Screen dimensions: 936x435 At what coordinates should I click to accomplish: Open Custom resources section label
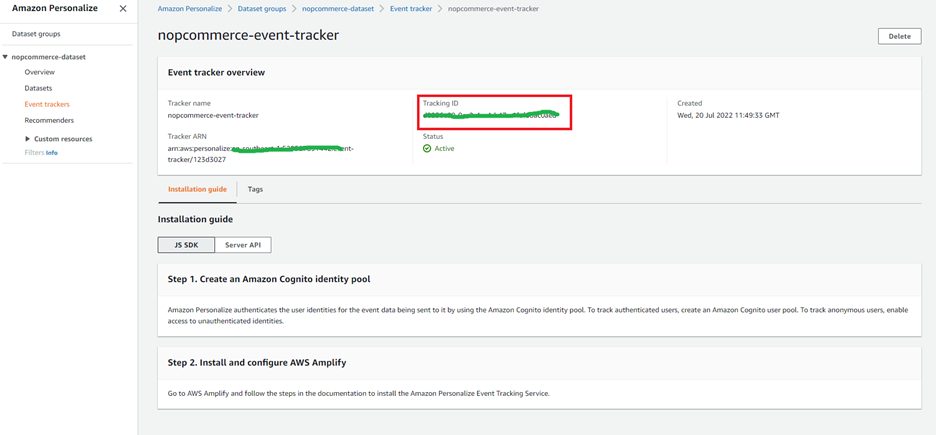coord(63,139)
